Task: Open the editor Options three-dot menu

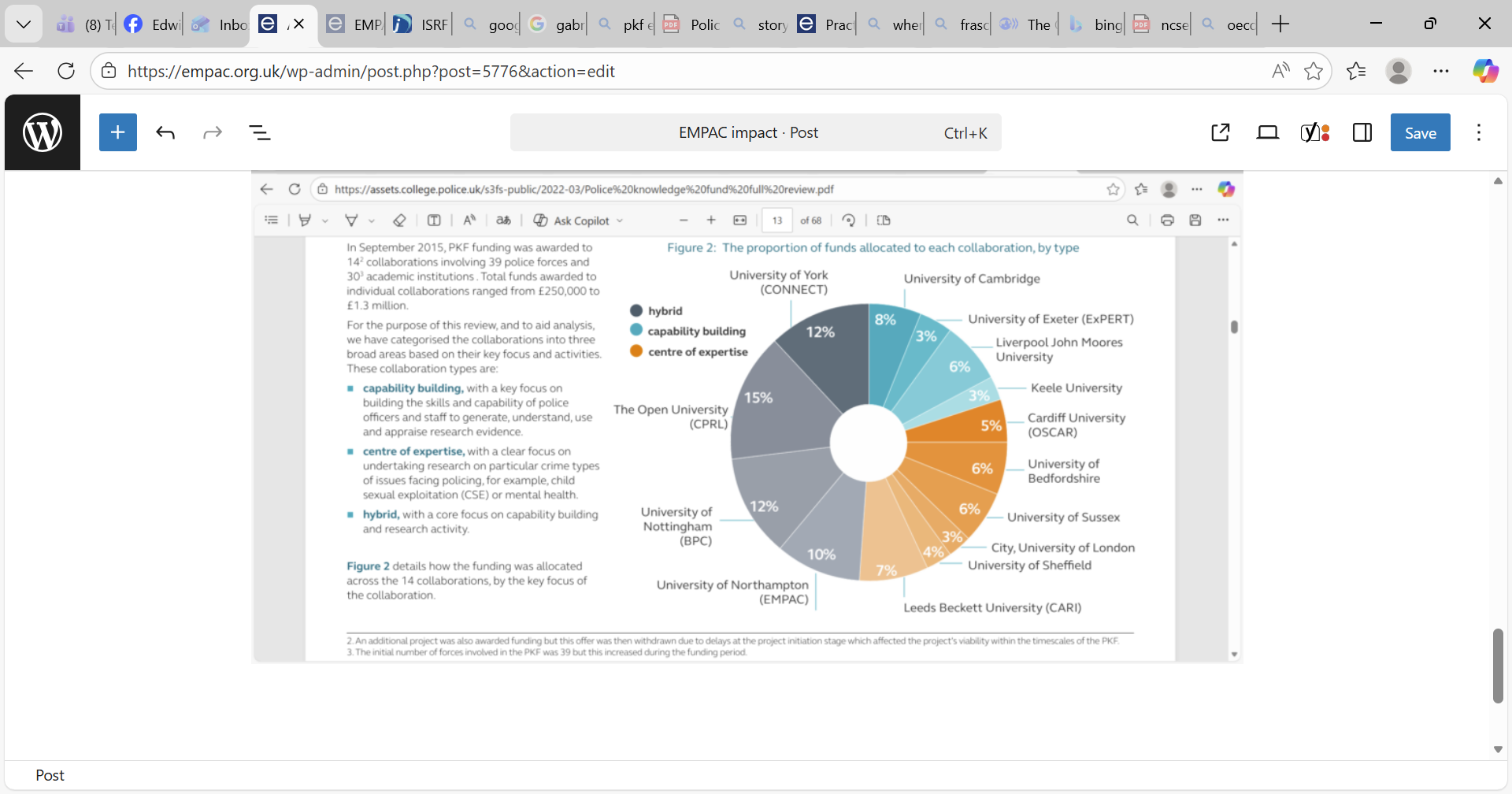Action: click(x=1478, y=132)
